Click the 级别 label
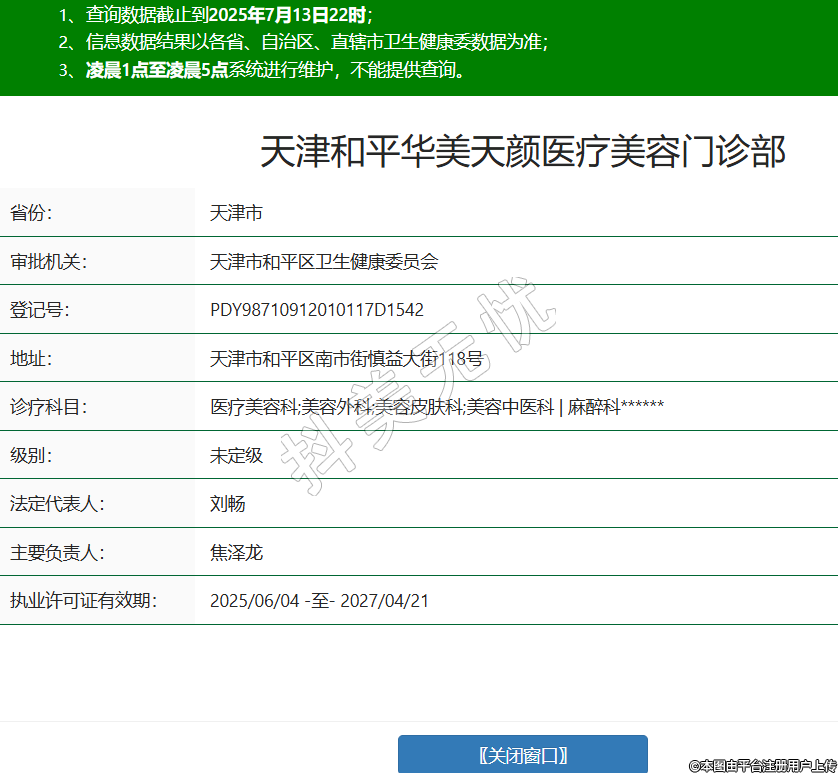The width and height of the screenshot is (838, 773). coord(32,455)
